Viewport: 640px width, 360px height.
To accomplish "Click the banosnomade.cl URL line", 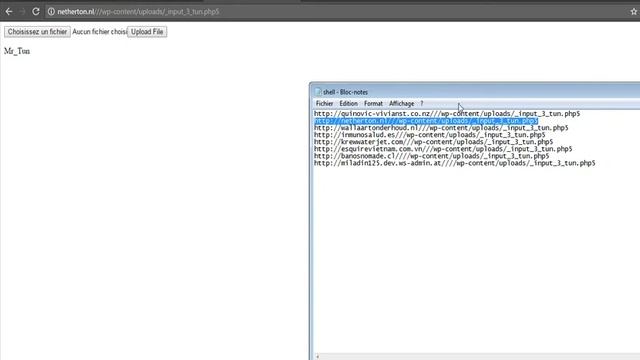I will pyautogui.click(x=431, y=156).
